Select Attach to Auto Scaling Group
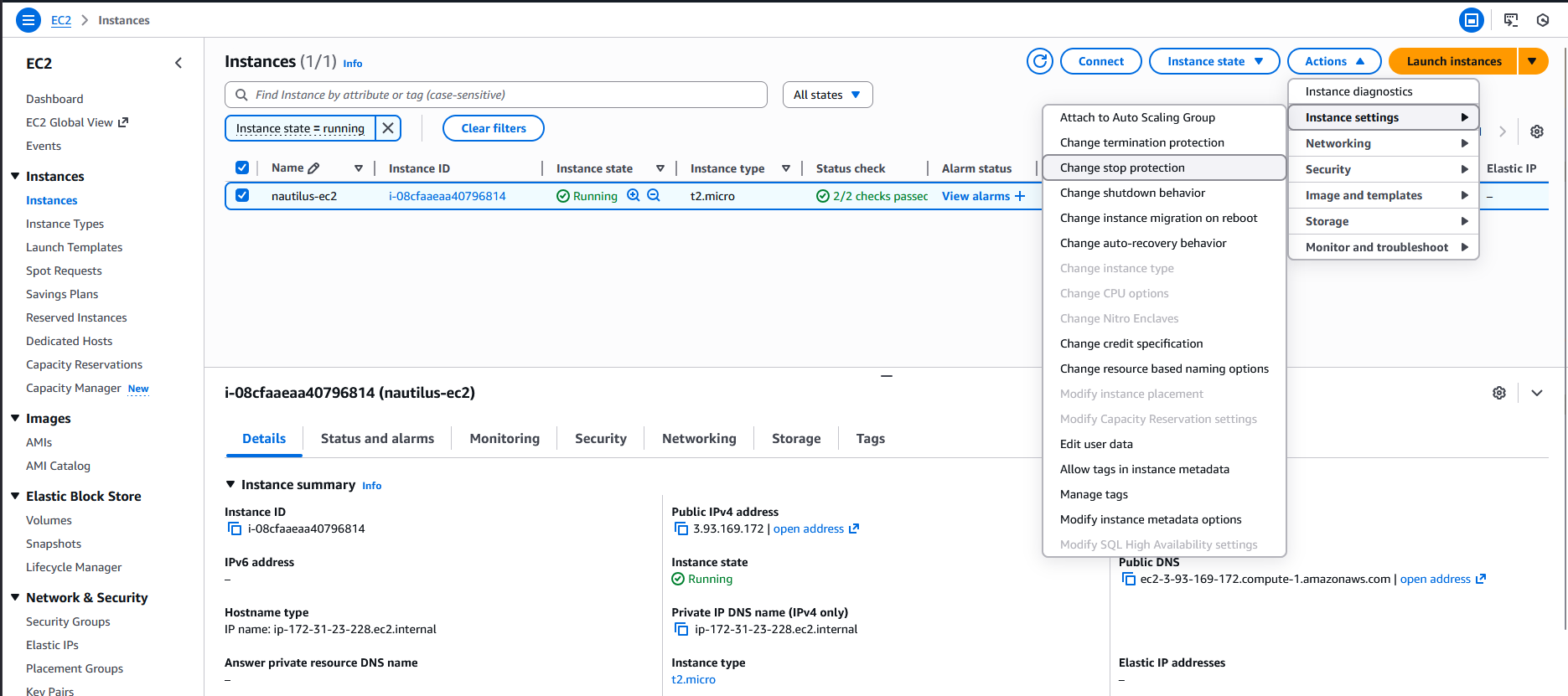 (x=1164, y=117)
